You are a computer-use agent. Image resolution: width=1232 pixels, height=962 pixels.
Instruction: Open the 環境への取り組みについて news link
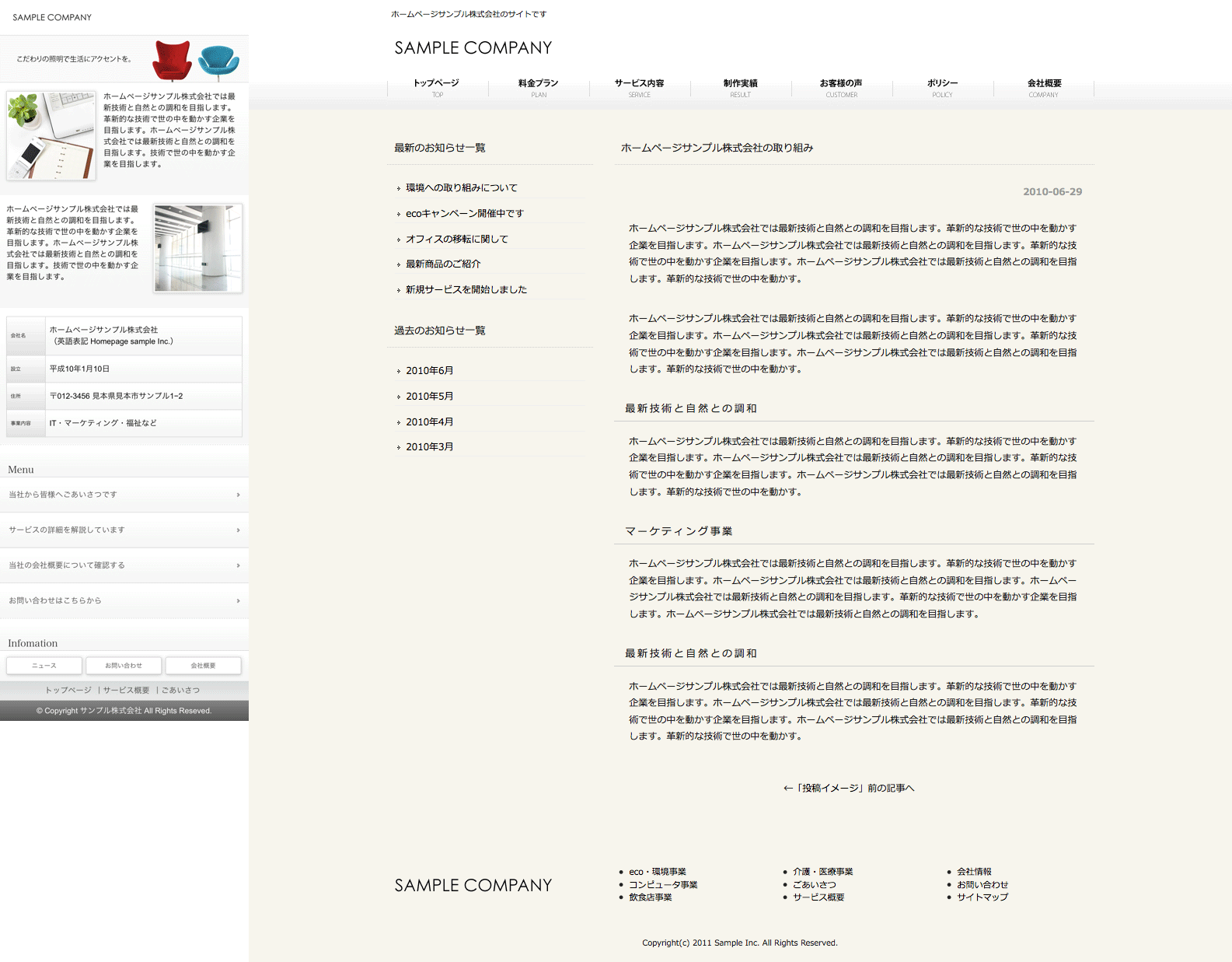(461, 188)
